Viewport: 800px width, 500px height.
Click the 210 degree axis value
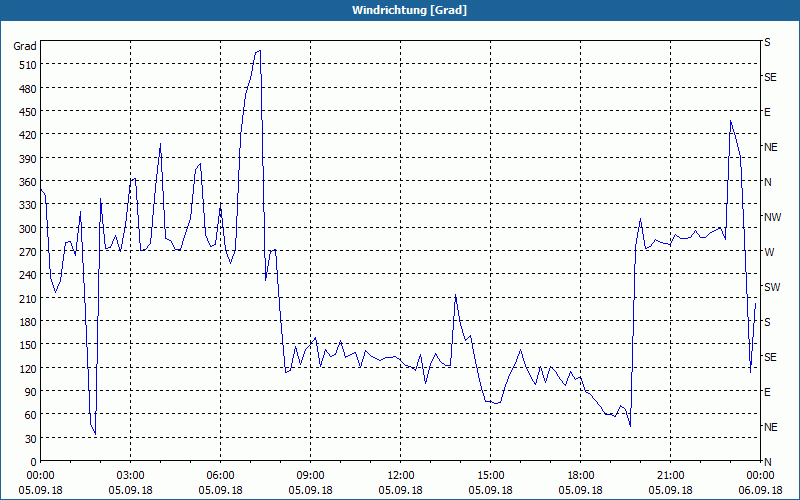28,298
